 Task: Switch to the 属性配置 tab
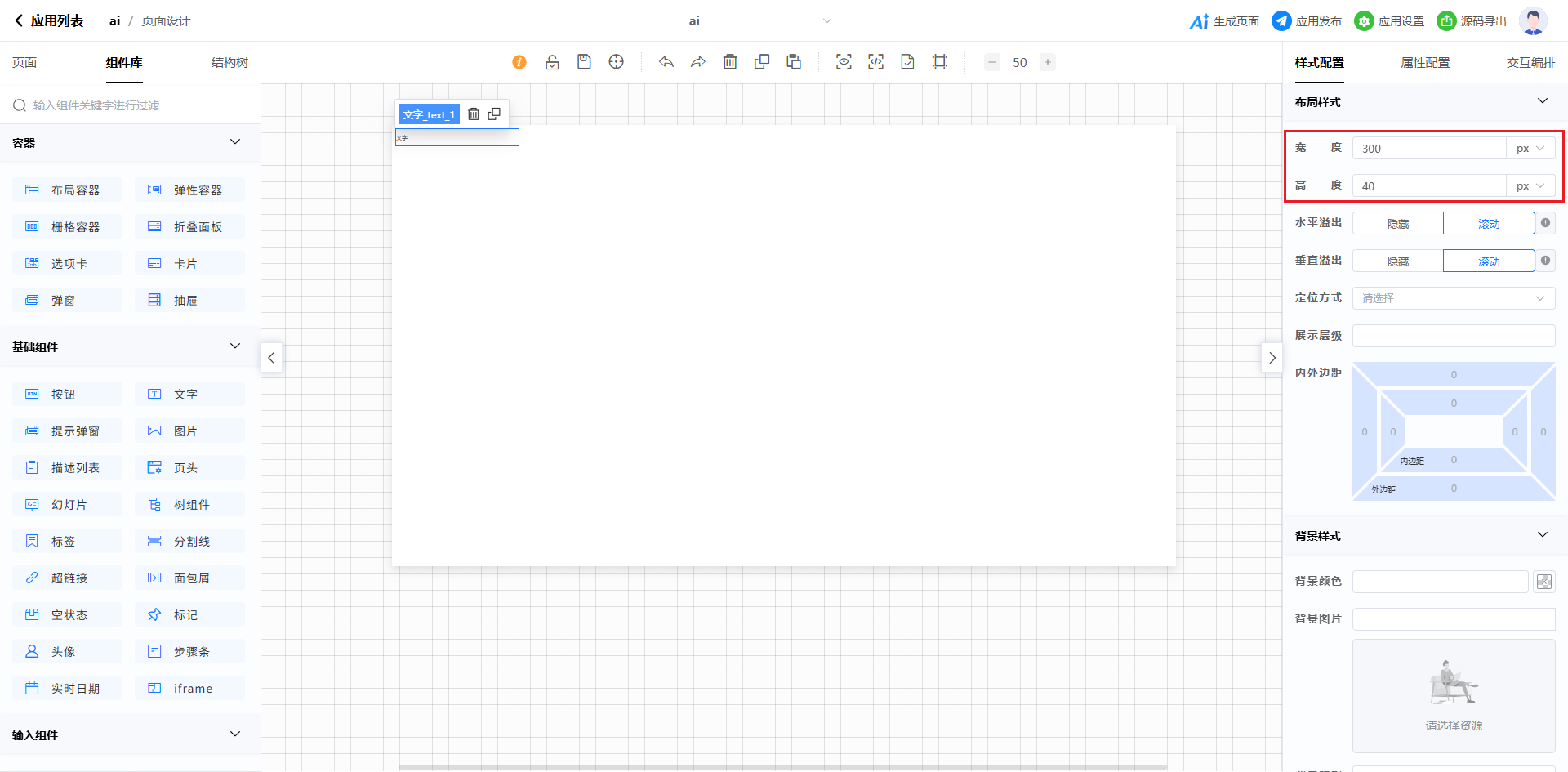[1425, 63]
